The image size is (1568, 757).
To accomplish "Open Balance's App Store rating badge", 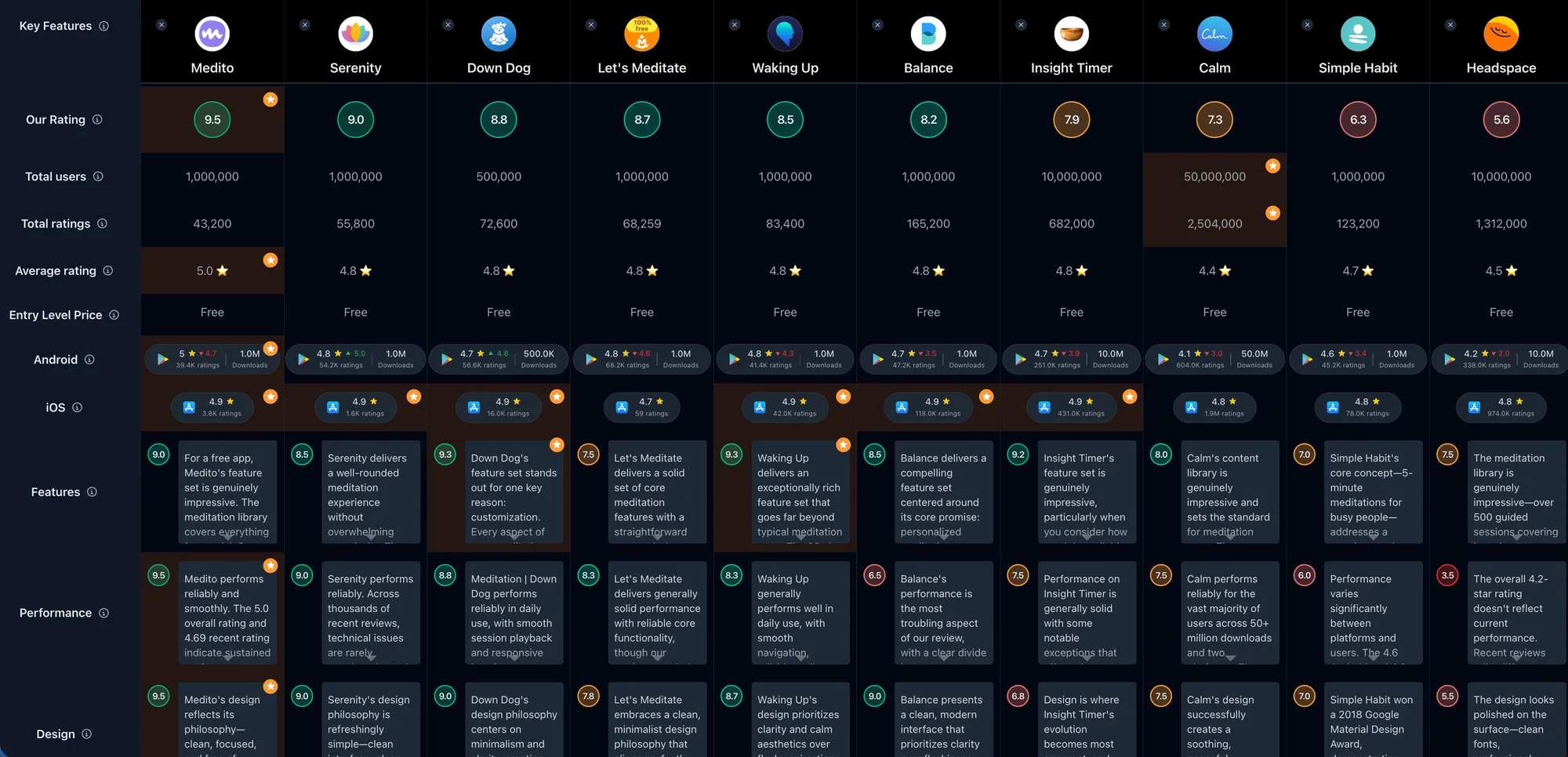I will (928, 407).
